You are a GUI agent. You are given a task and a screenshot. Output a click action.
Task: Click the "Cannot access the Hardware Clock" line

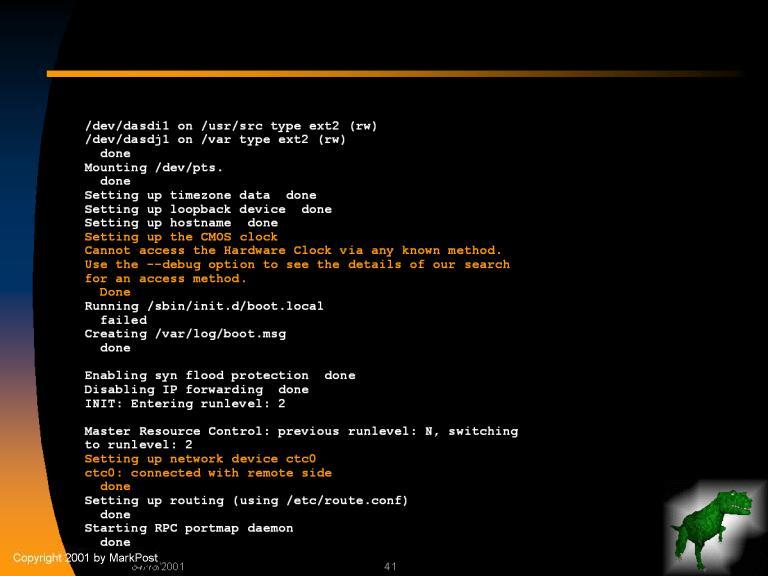[x=293, y=251]
